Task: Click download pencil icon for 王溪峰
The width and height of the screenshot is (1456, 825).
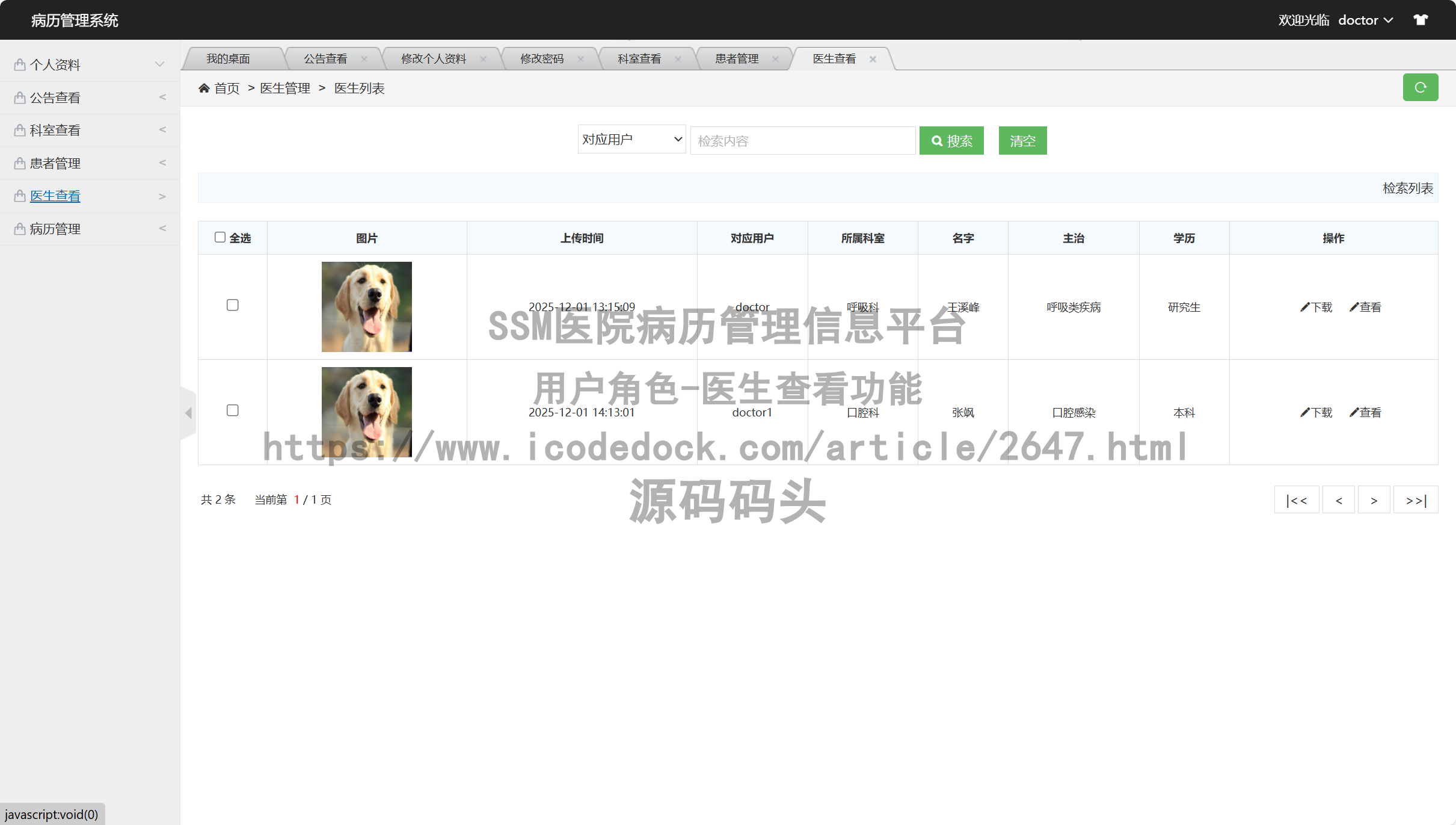Action: [1304, 307]
